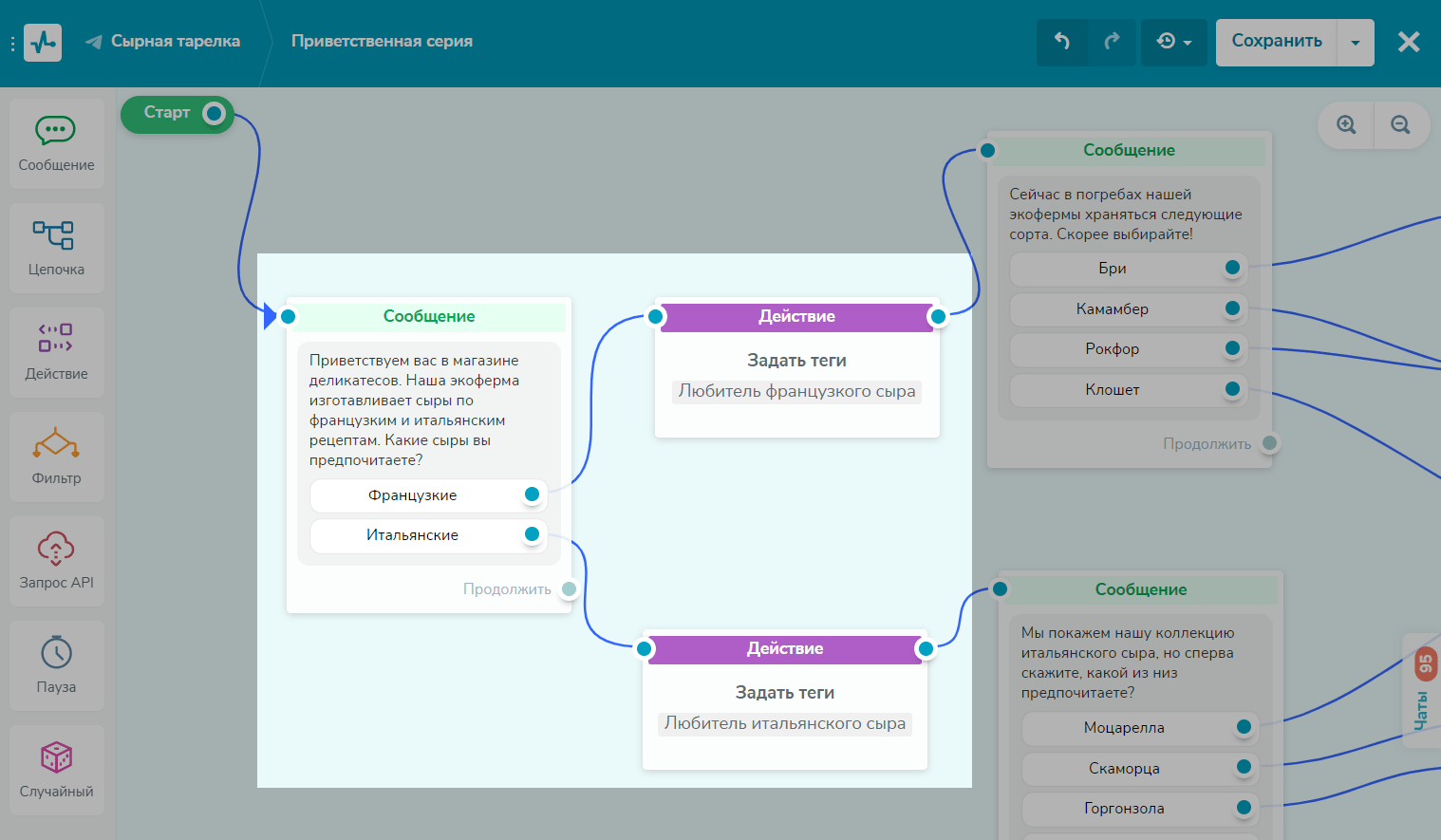Undo the last change
Image resolution: width=1441 pixels, height=840 pixels.
[x=1062, y=42]
